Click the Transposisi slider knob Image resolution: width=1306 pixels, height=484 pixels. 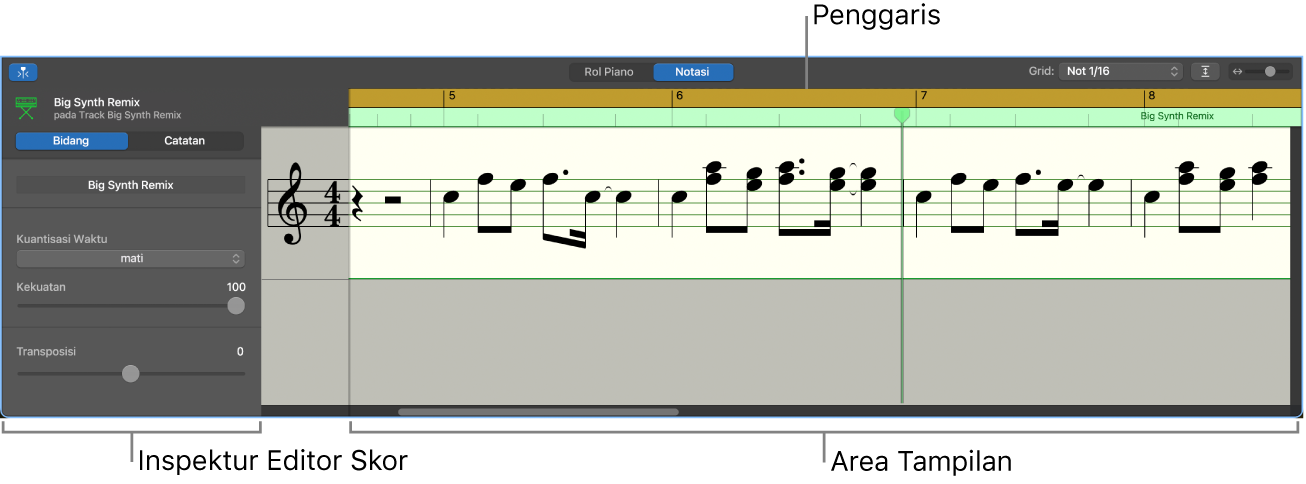[131, 373]
